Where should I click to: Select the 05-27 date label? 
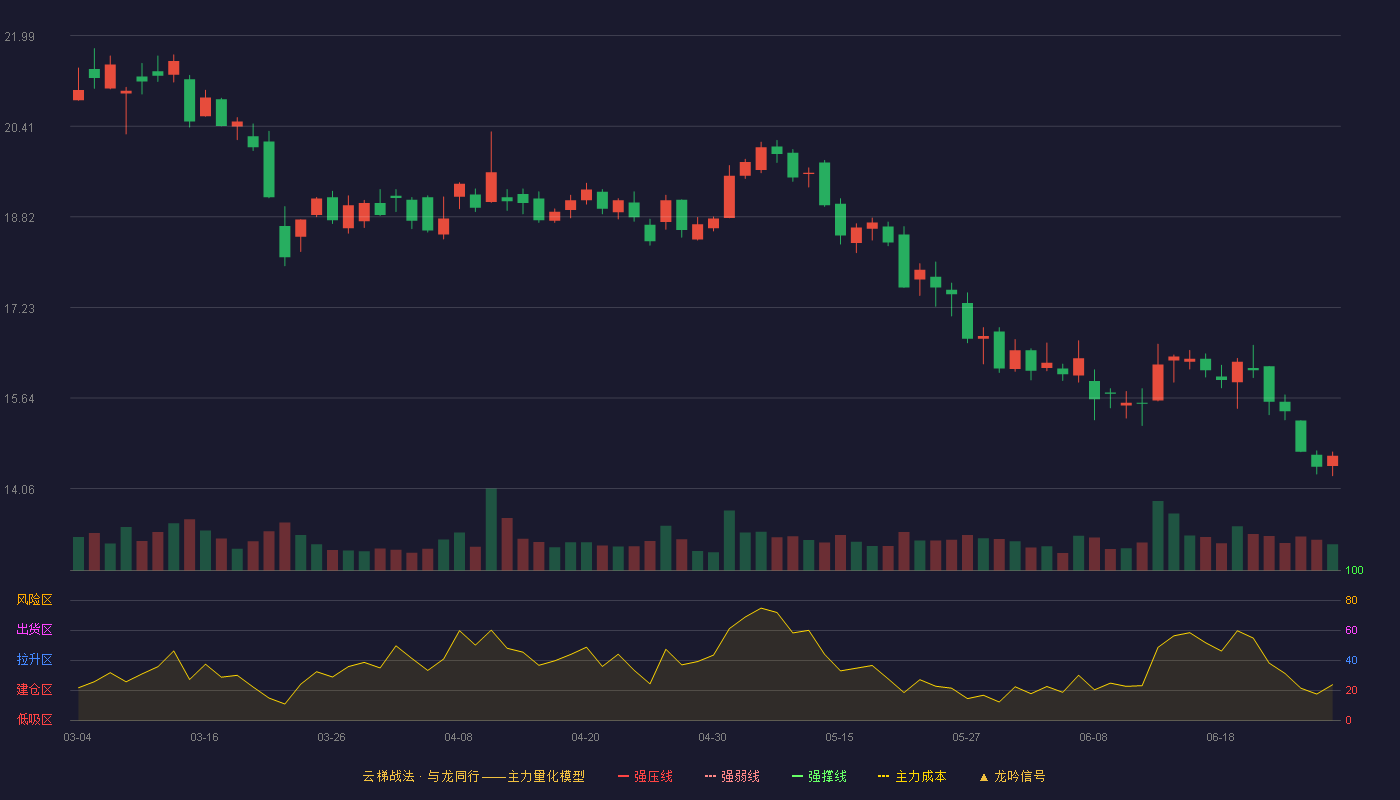967,737
